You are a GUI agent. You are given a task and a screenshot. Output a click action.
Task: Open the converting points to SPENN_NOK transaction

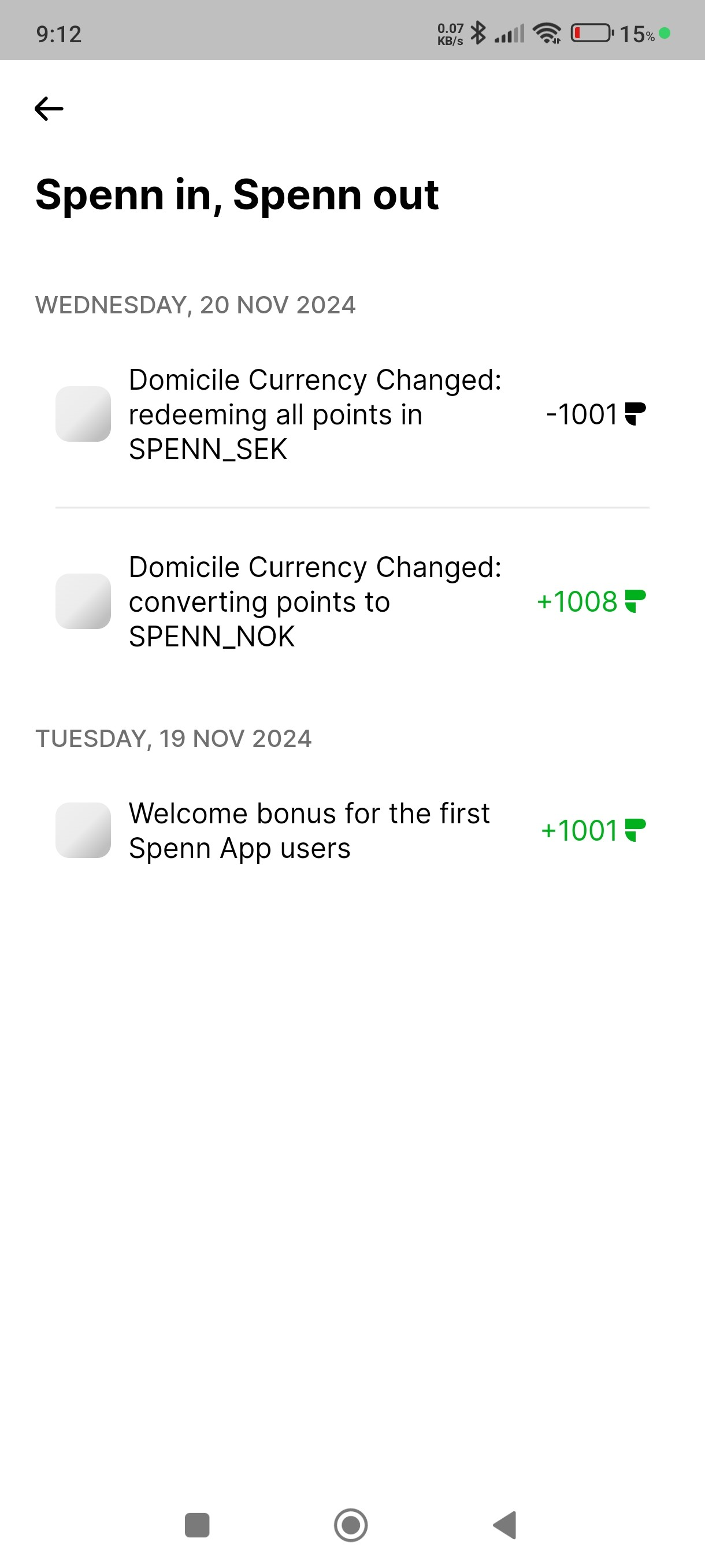pyautogui.click(x=315, y=601)
